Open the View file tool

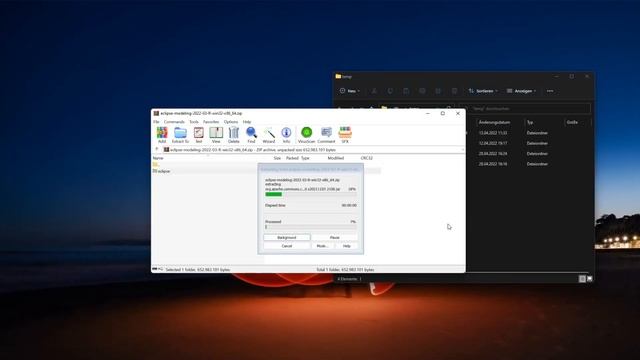tap(216, 135)
